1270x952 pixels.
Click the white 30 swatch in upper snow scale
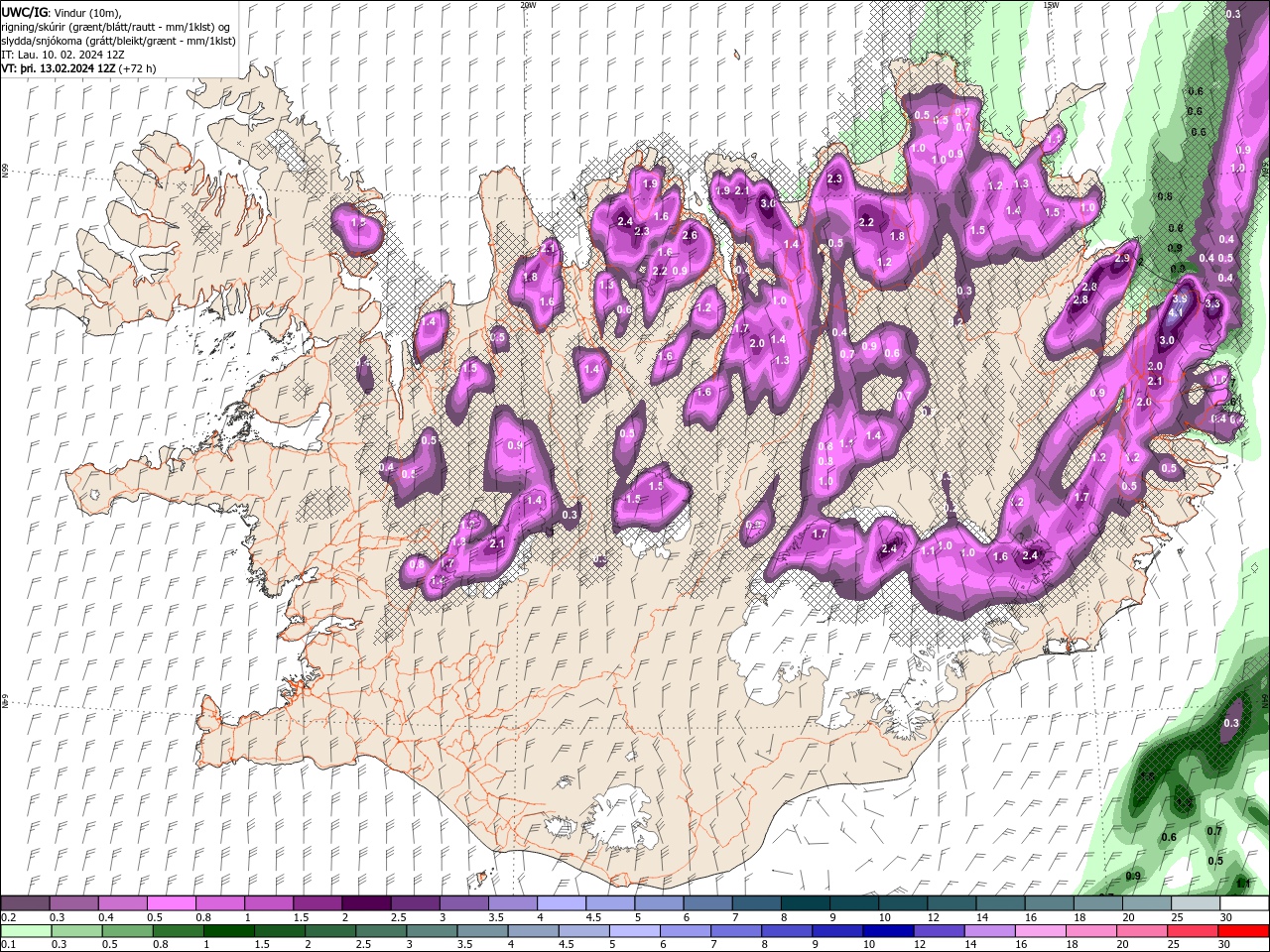tap(1244, 903)
